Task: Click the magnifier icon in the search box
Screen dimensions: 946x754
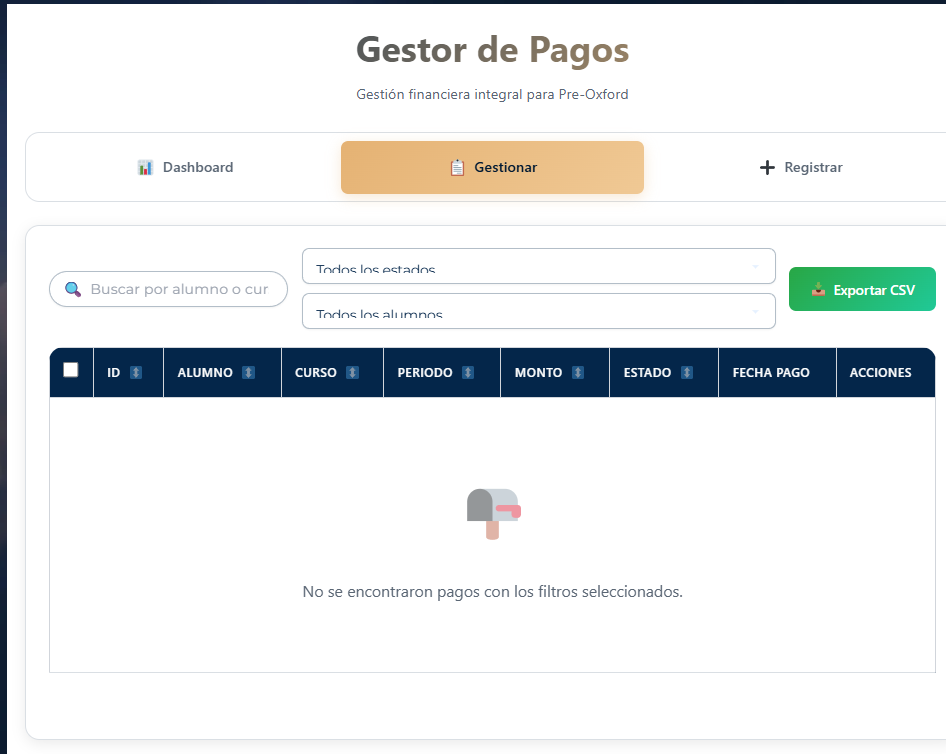Action: [x=72, y=289]
